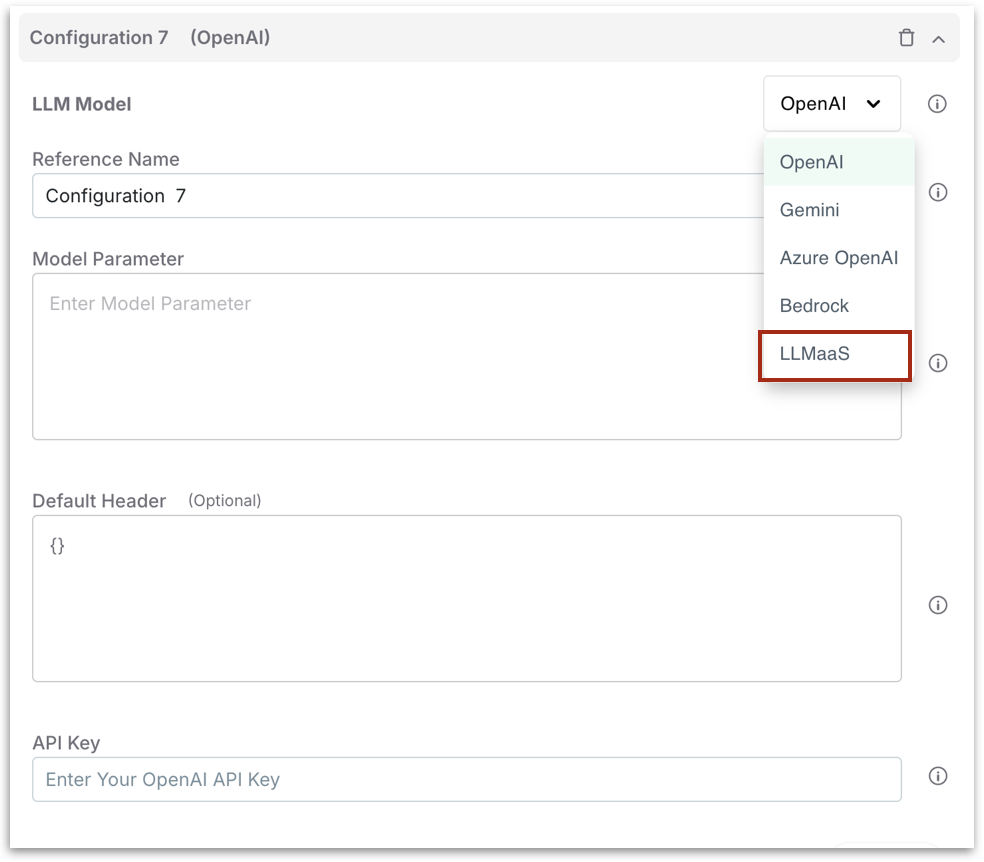
Task: Show info for the Reference Name field
Action: 937,193
